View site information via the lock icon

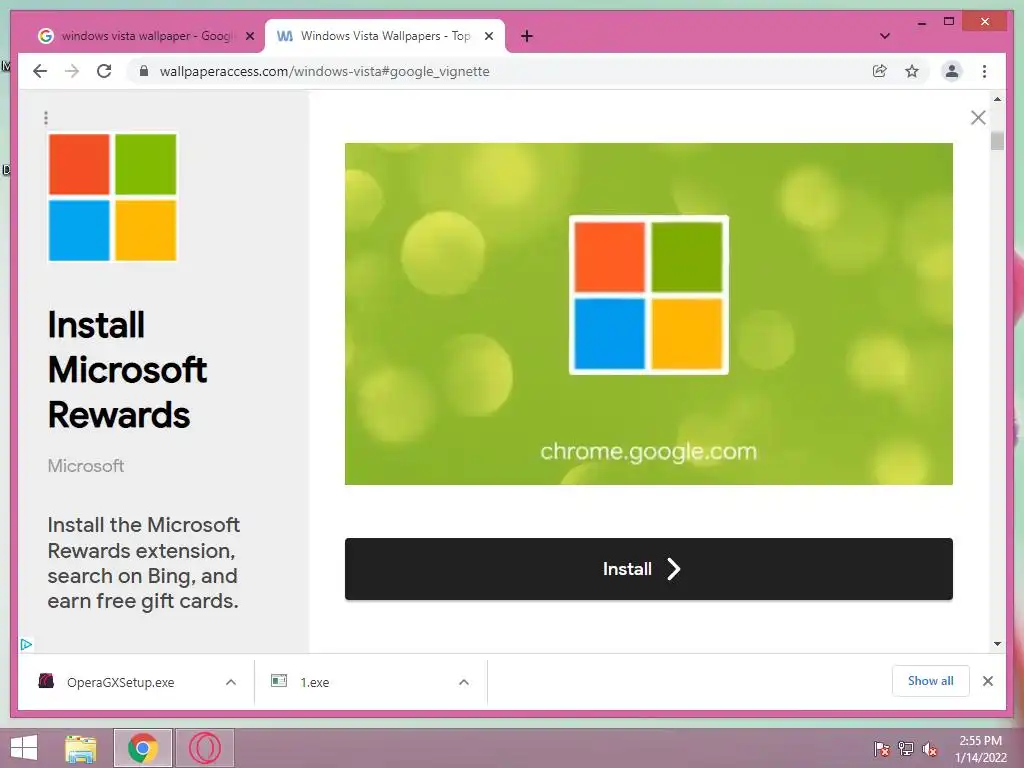[x=144, y=71]
